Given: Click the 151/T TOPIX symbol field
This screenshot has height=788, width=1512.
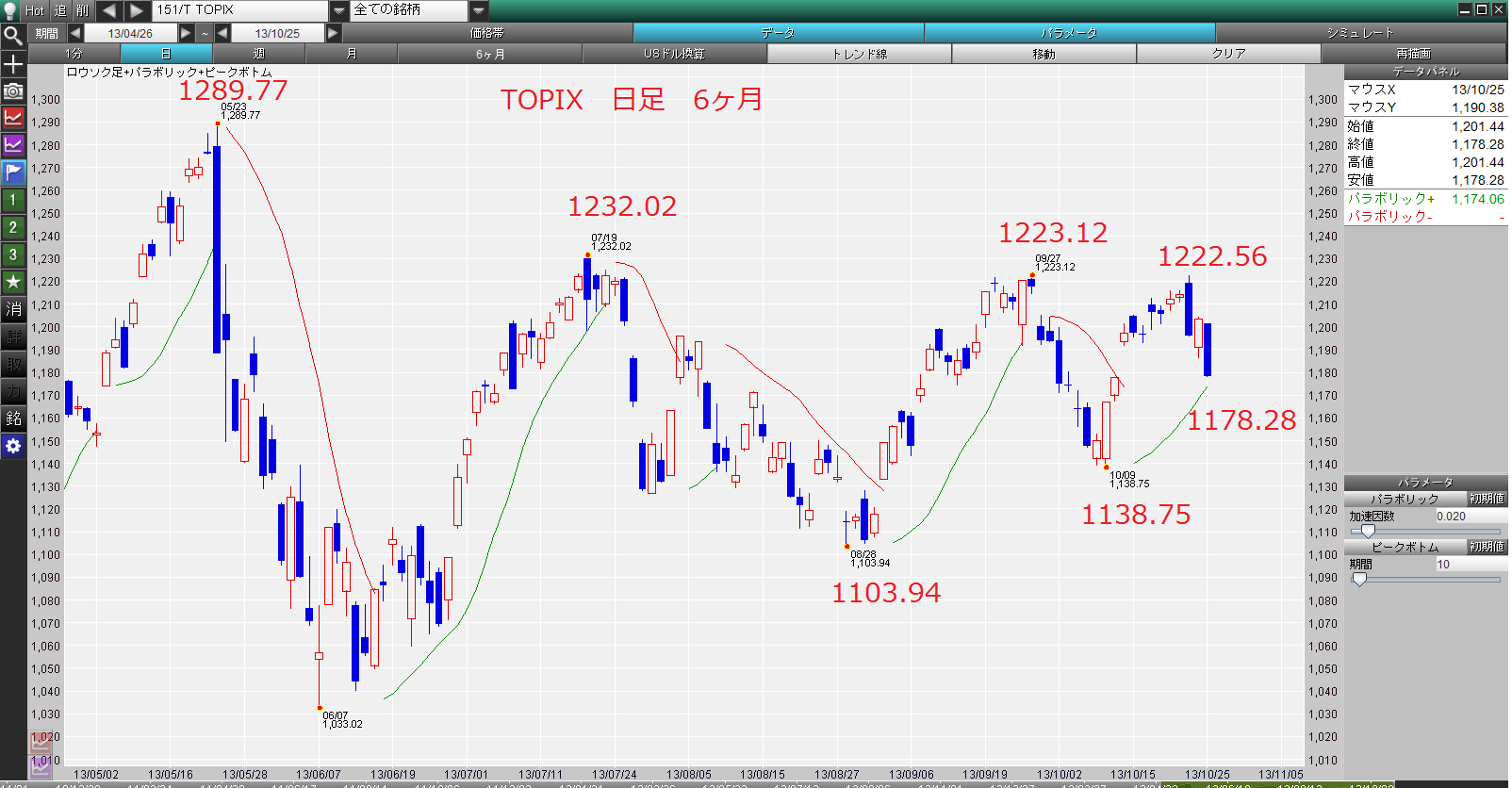Looking at the screenshot, I should tap(241, 10).
